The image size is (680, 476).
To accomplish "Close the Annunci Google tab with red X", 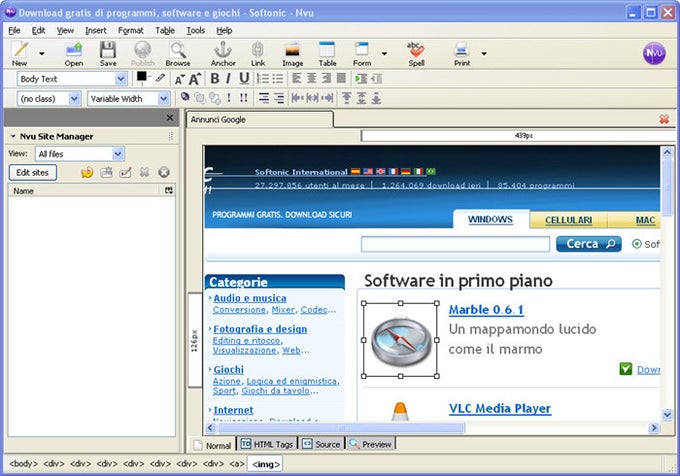I will click(664, 119).
